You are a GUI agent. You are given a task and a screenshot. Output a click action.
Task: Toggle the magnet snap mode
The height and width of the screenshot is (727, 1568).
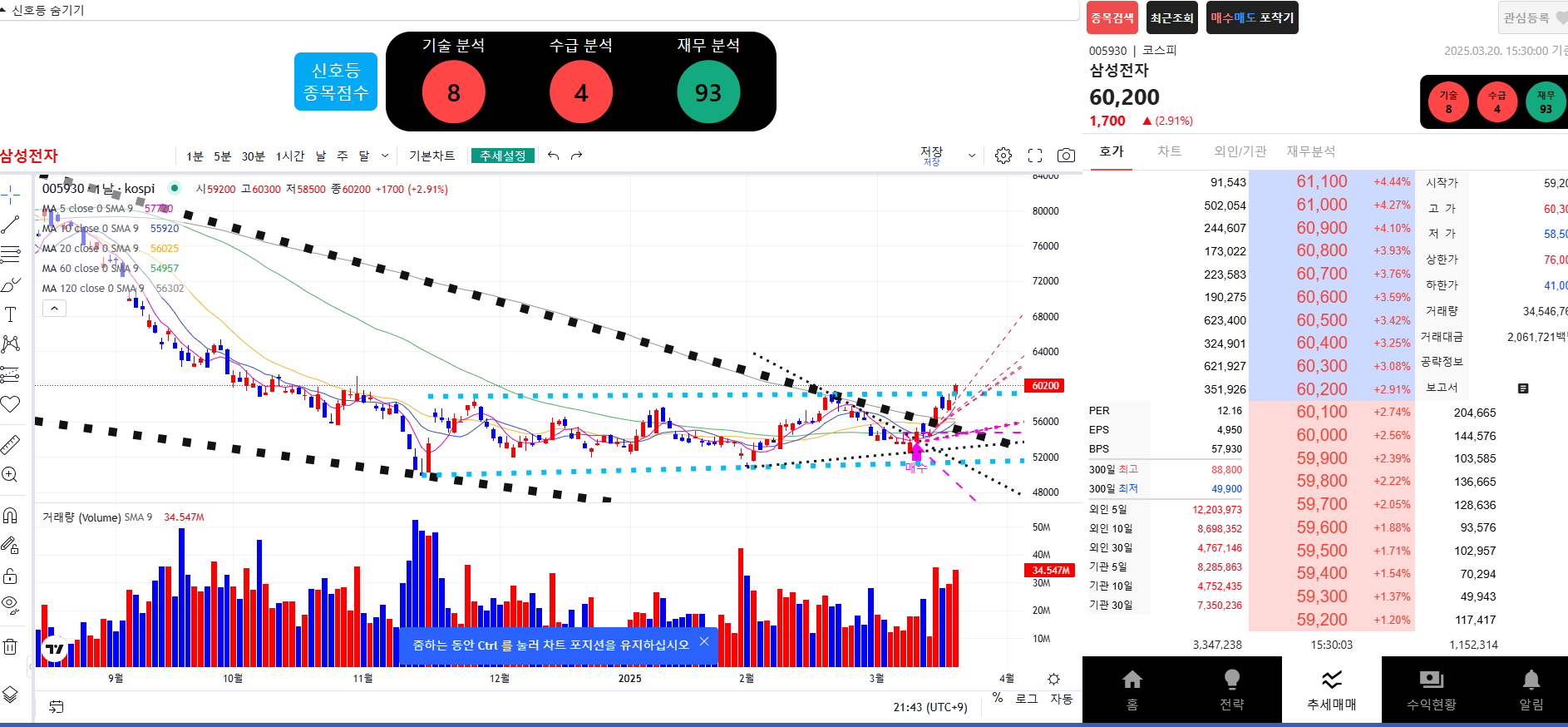point(10,516)
